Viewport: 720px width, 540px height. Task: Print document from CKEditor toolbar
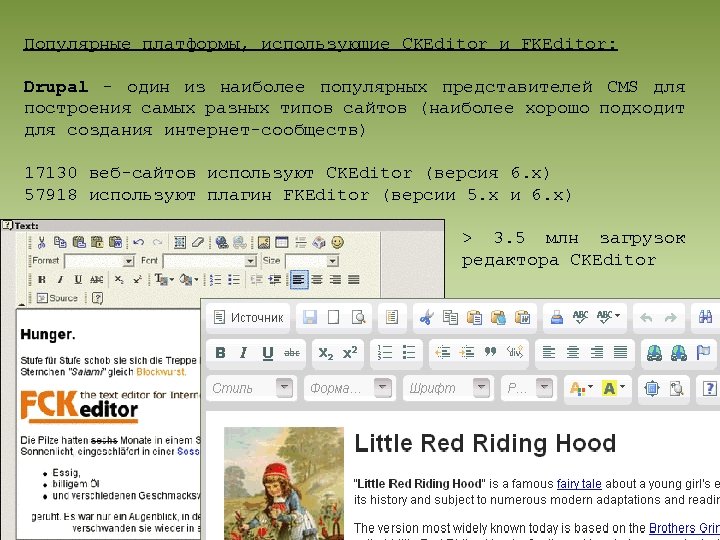click(x=557, y=317)
